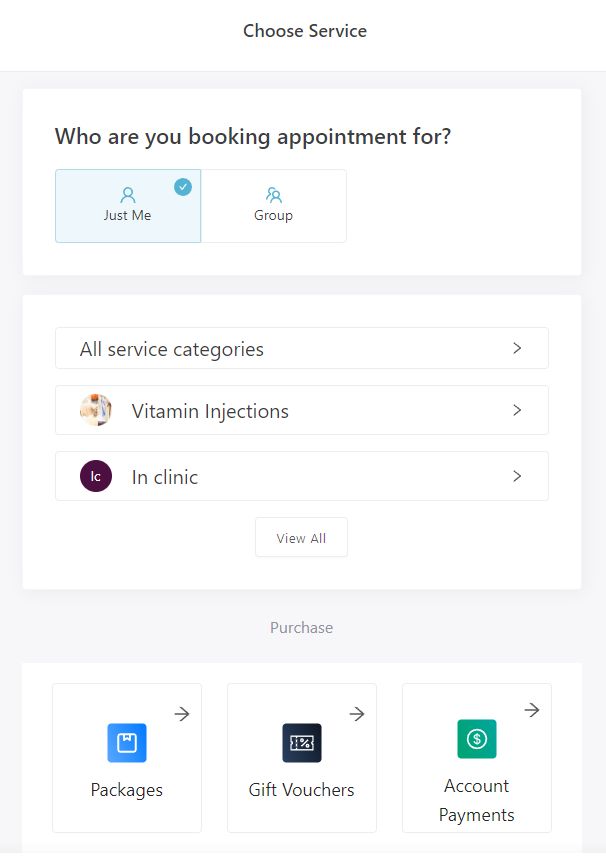Screen dimensions: 606x856
Task: Click the arrow on Gift Vouchers card
Action: (x=357, y=714)
